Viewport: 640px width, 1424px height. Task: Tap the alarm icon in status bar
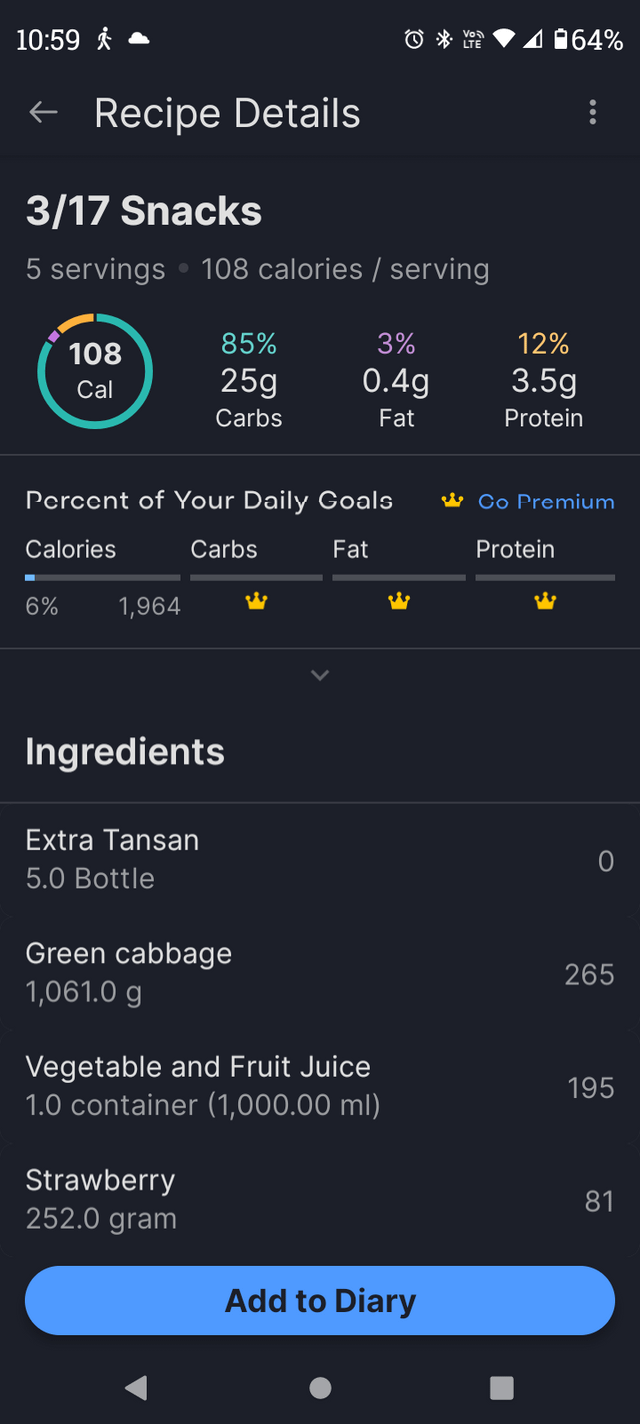[x=413, y=40]
